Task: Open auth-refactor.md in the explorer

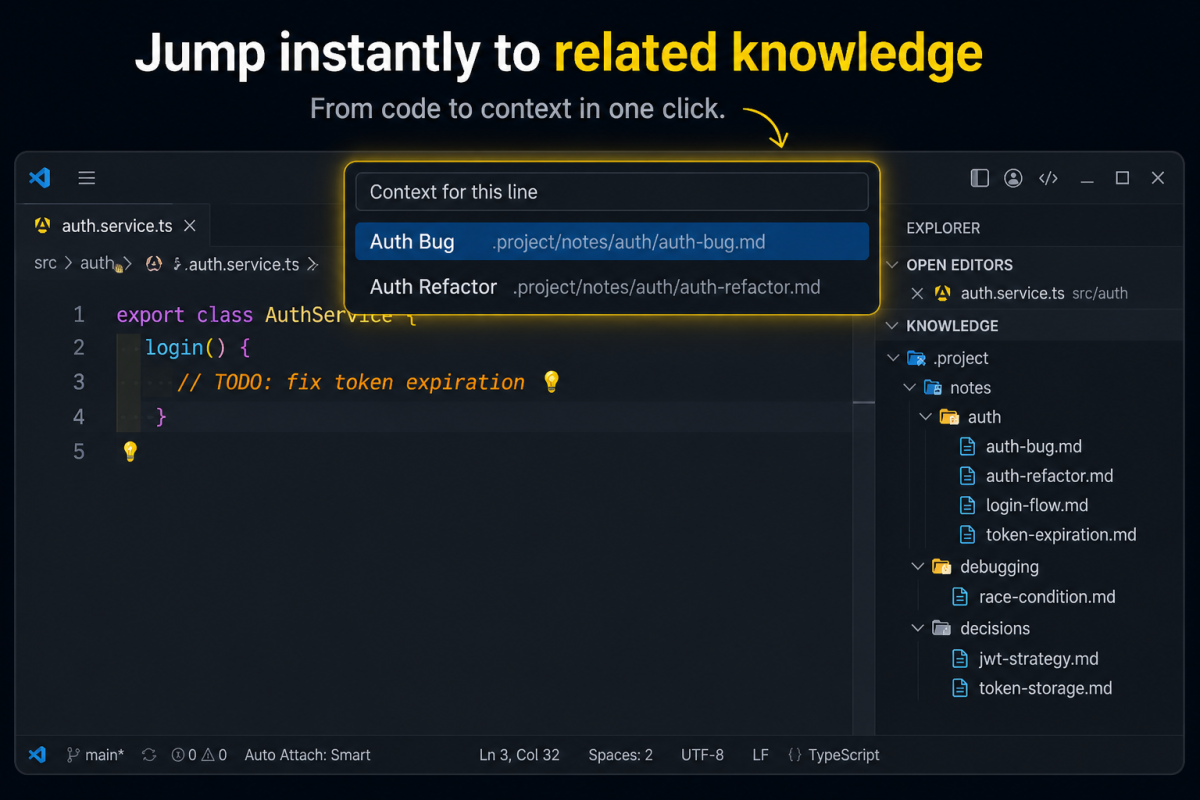Action: (1049, 476)
